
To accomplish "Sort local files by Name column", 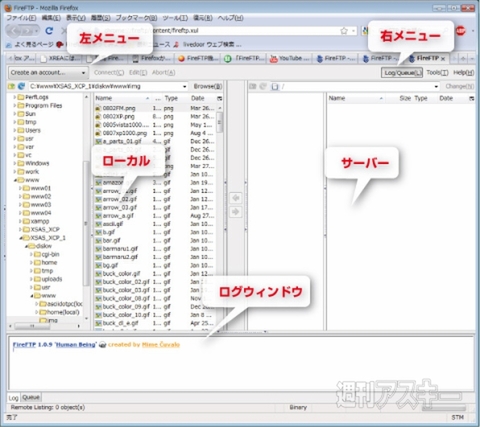I will (122, 98).
